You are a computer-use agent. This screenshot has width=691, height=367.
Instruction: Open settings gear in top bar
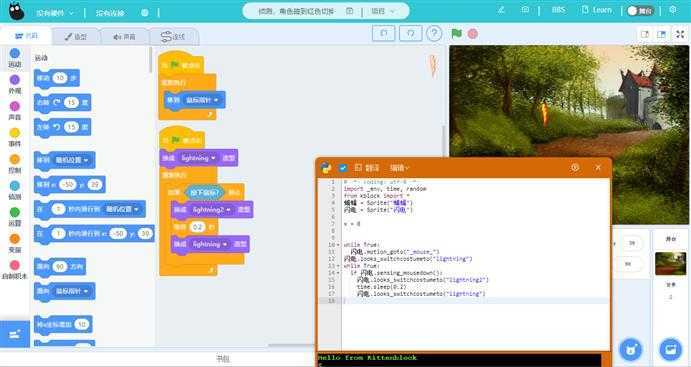click(x=672, y=10)
